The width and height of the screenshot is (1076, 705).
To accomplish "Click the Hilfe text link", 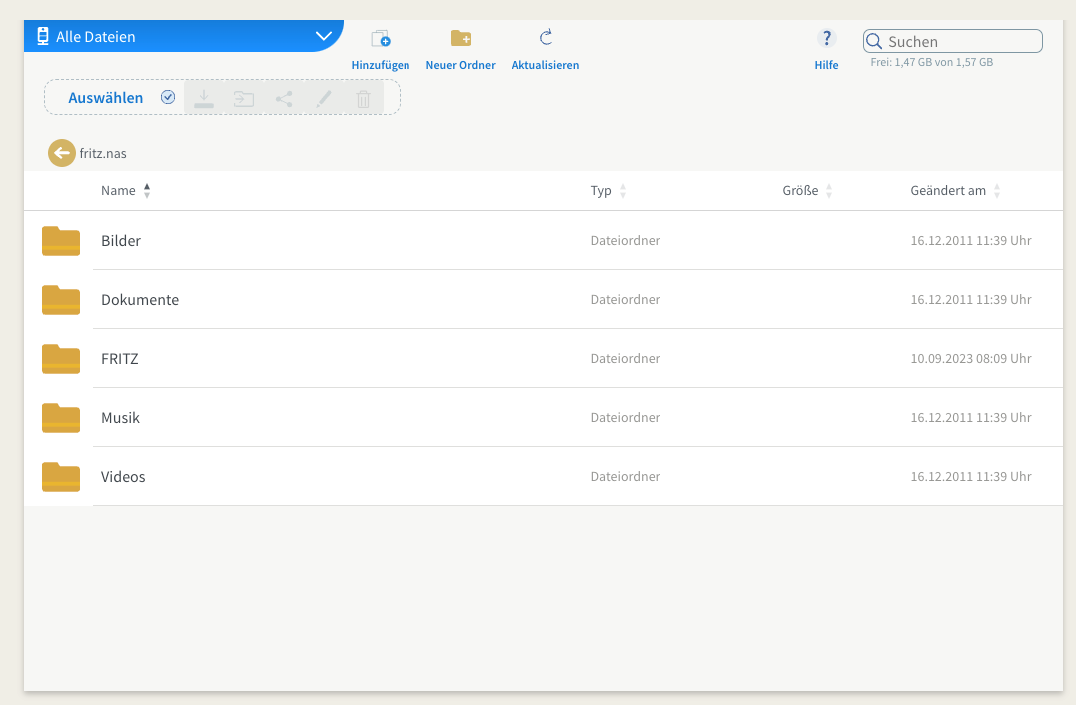I will [826, 65].
